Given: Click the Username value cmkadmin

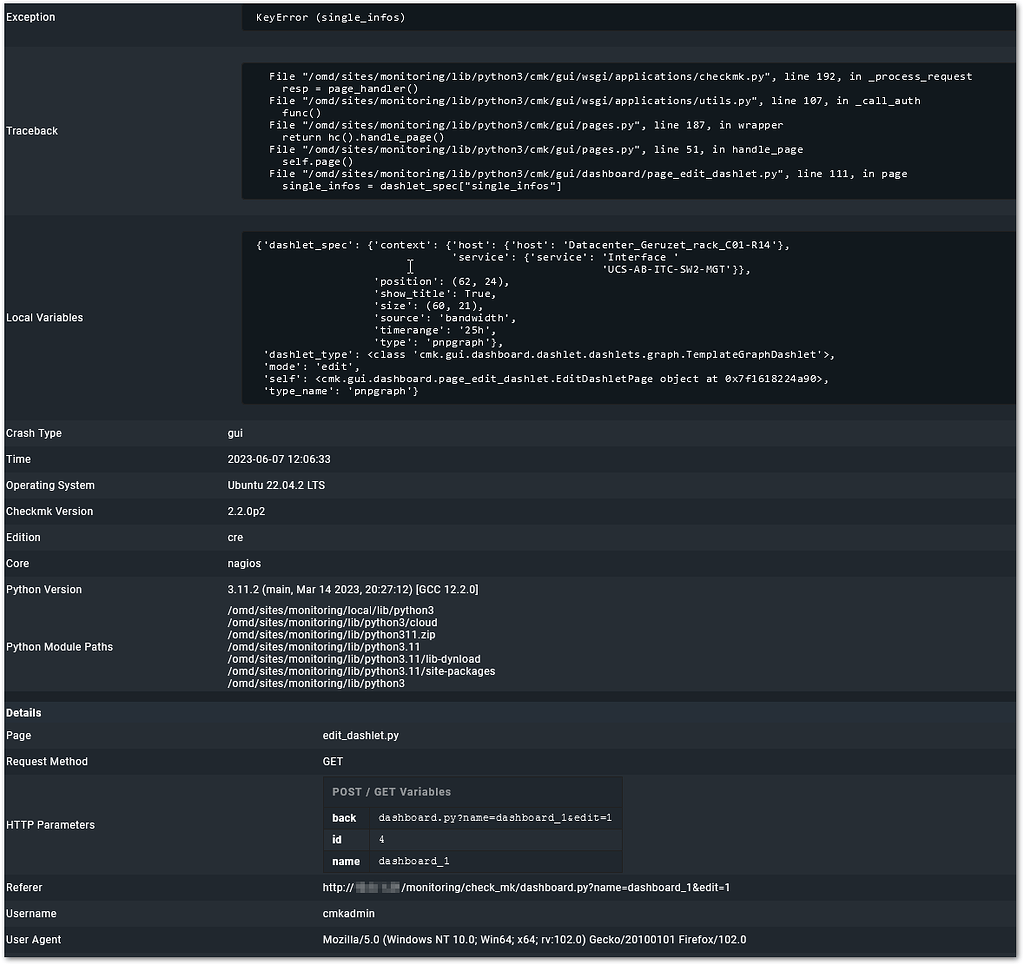Looking at the screenshot, I should 348,914.
